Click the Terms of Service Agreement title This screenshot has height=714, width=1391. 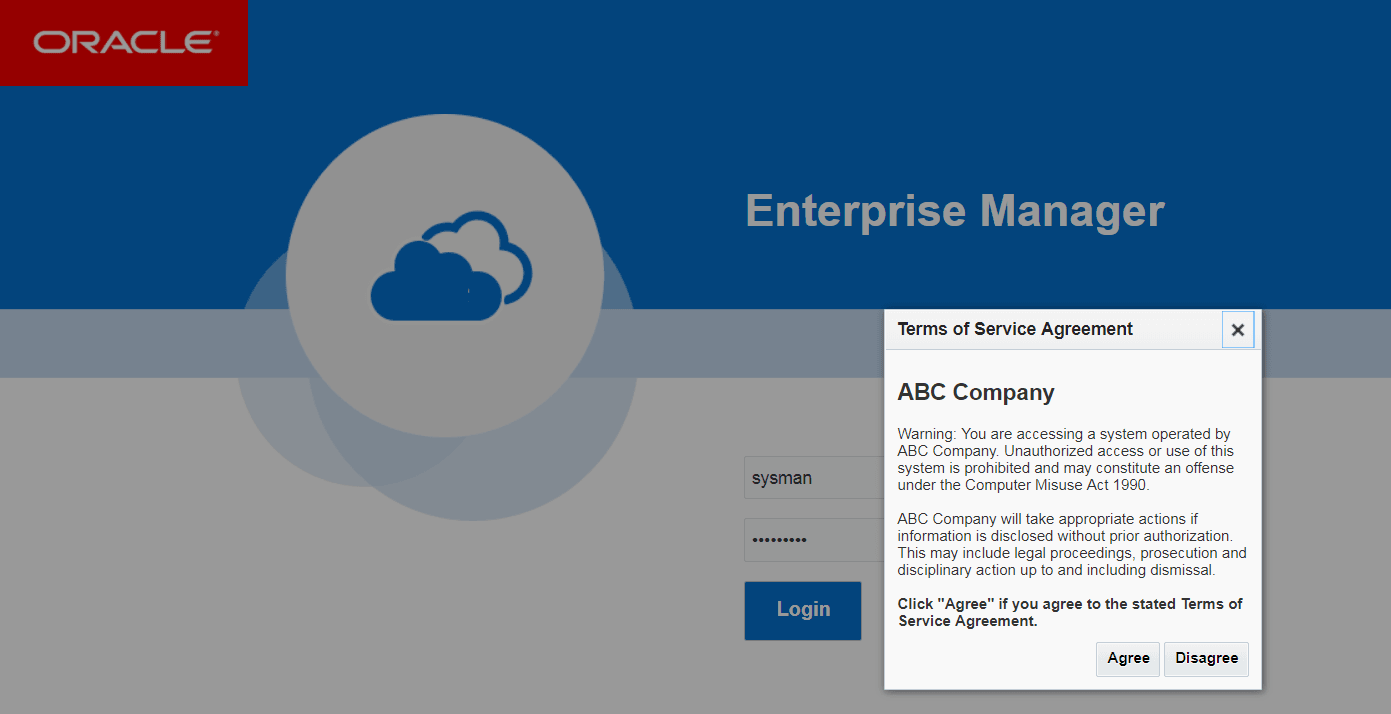coord(1014,328)
